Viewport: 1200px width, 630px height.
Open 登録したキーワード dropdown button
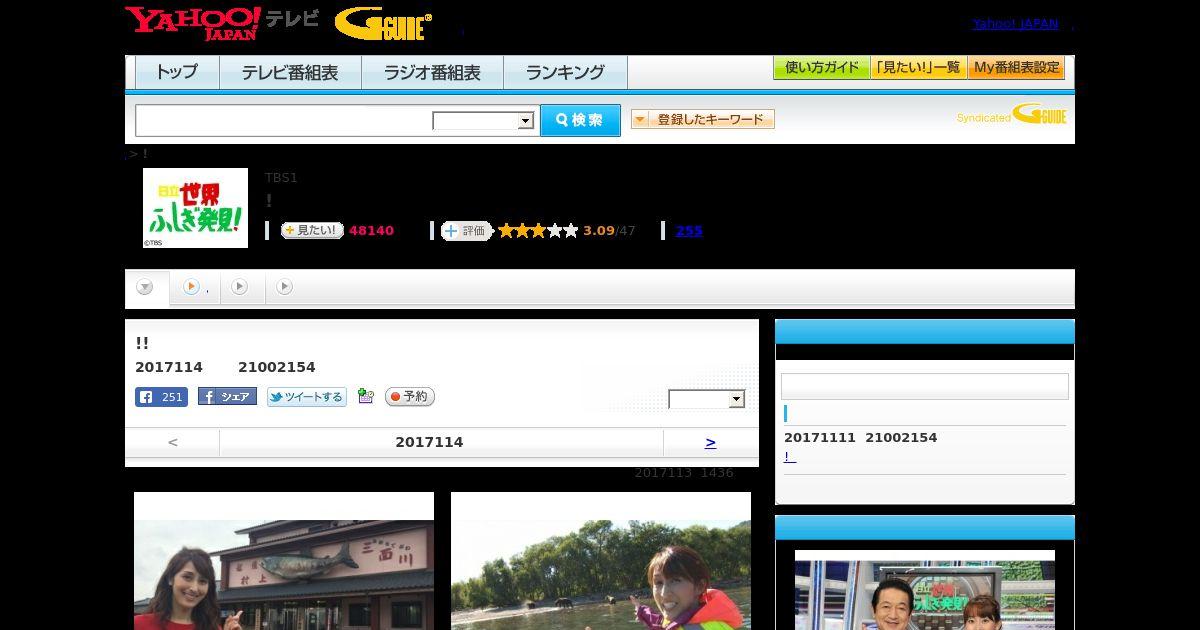703,119
